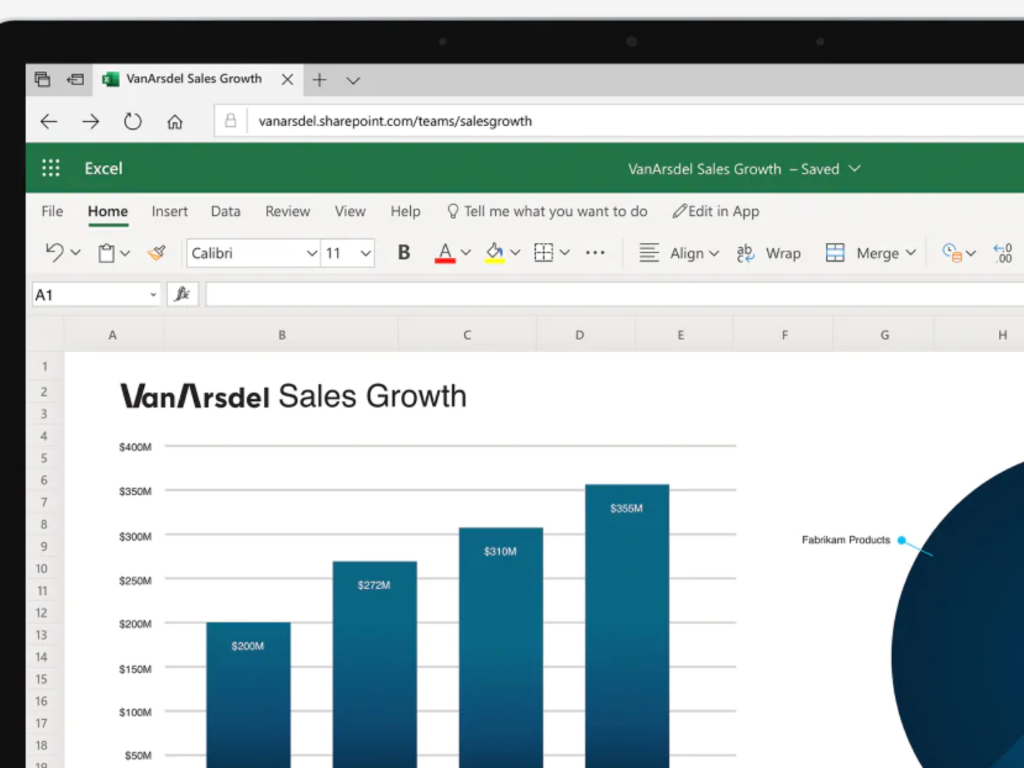
Task: Go back in the browser
Action: [49, 121]
